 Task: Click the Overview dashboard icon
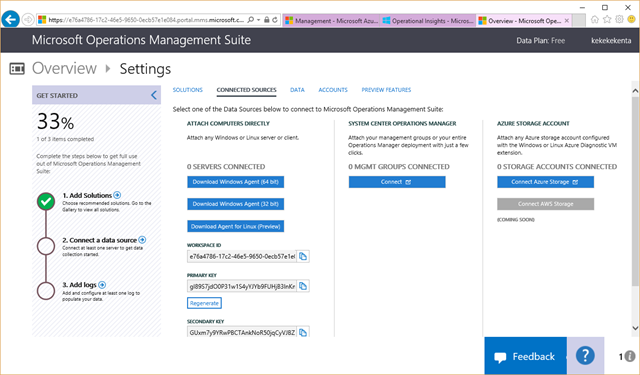pyautogui.click(x=17, y=69)
